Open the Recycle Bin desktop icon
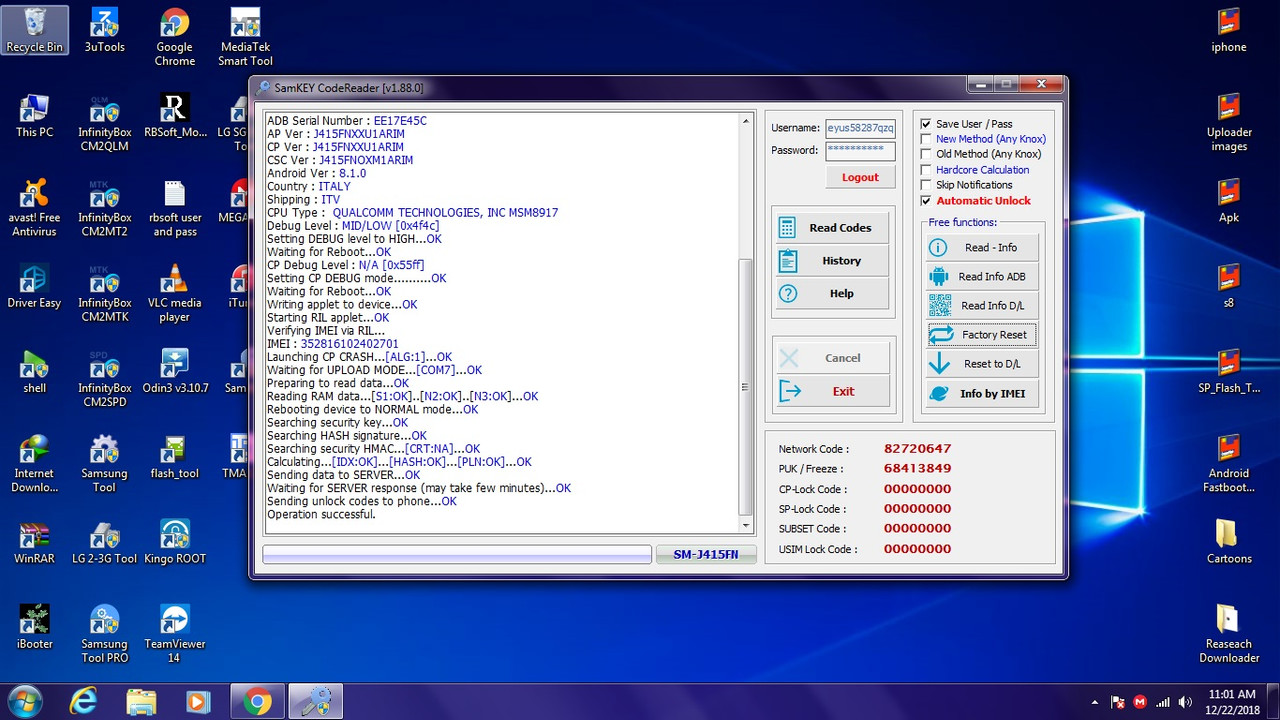 [x=35, y=31]
